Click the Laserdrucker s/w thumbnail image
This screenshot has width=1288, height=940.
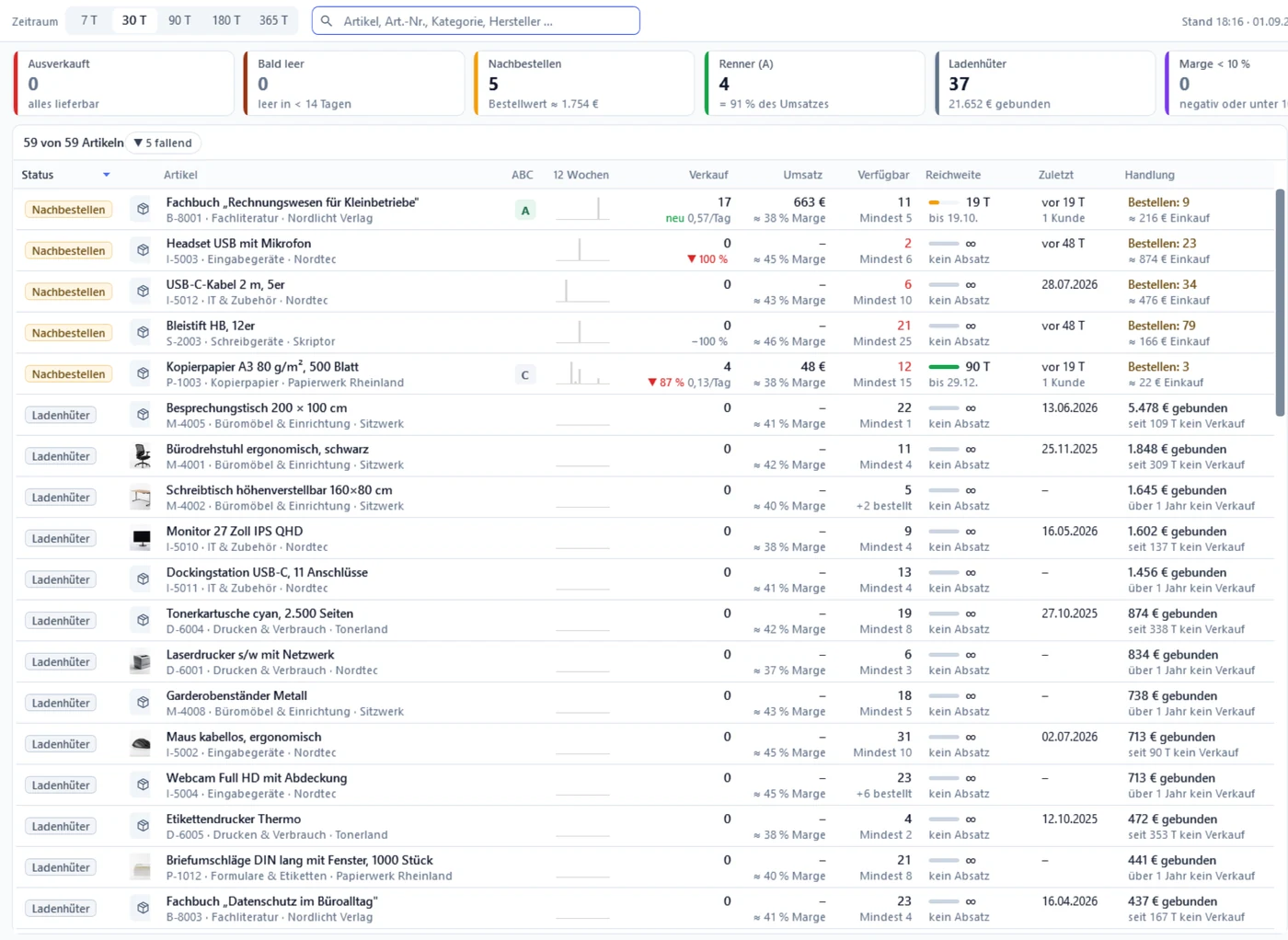click(143, 662)
